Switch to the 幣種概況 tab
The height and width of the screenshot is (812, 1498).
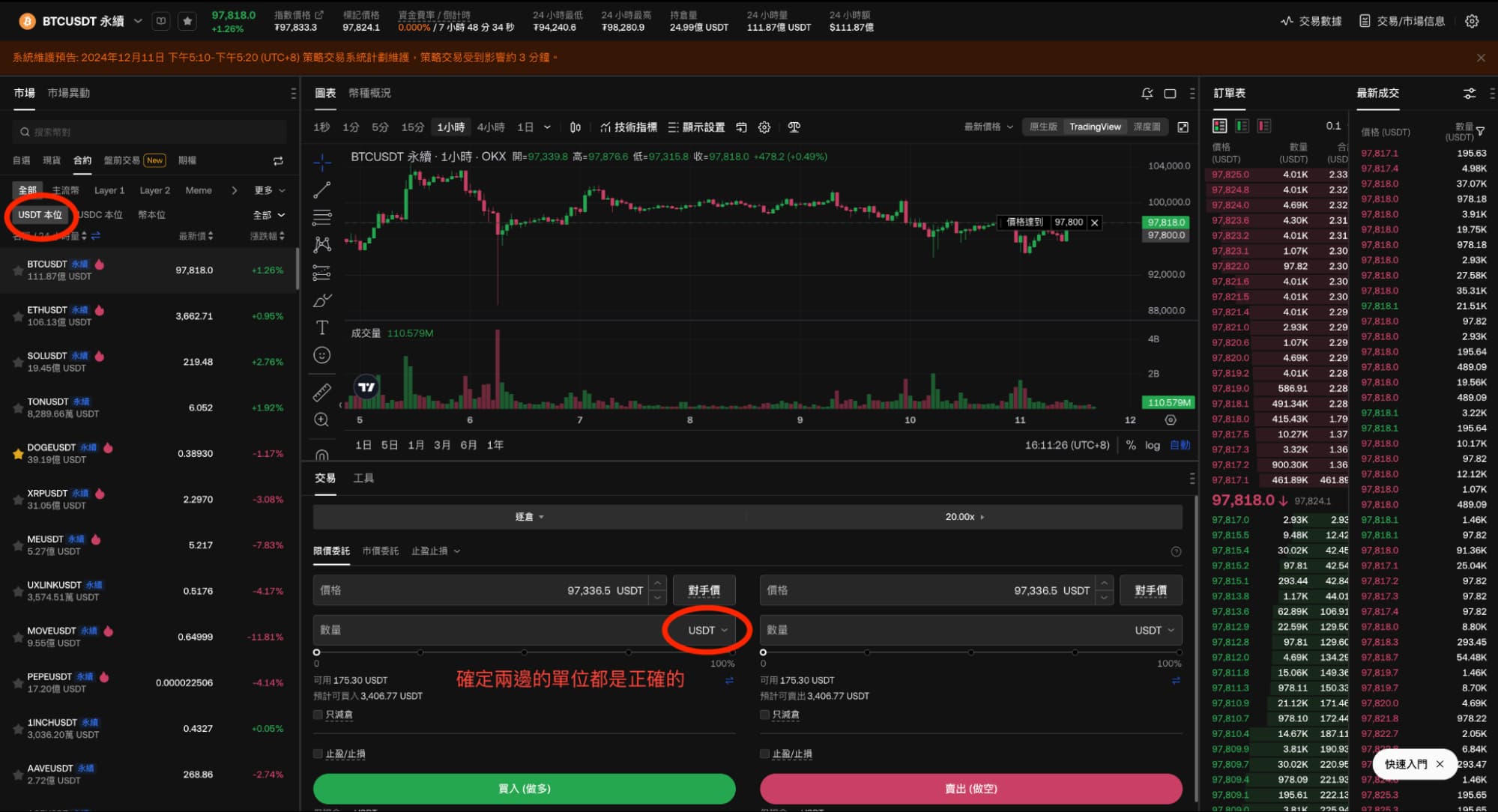click(x=369, y=93)
